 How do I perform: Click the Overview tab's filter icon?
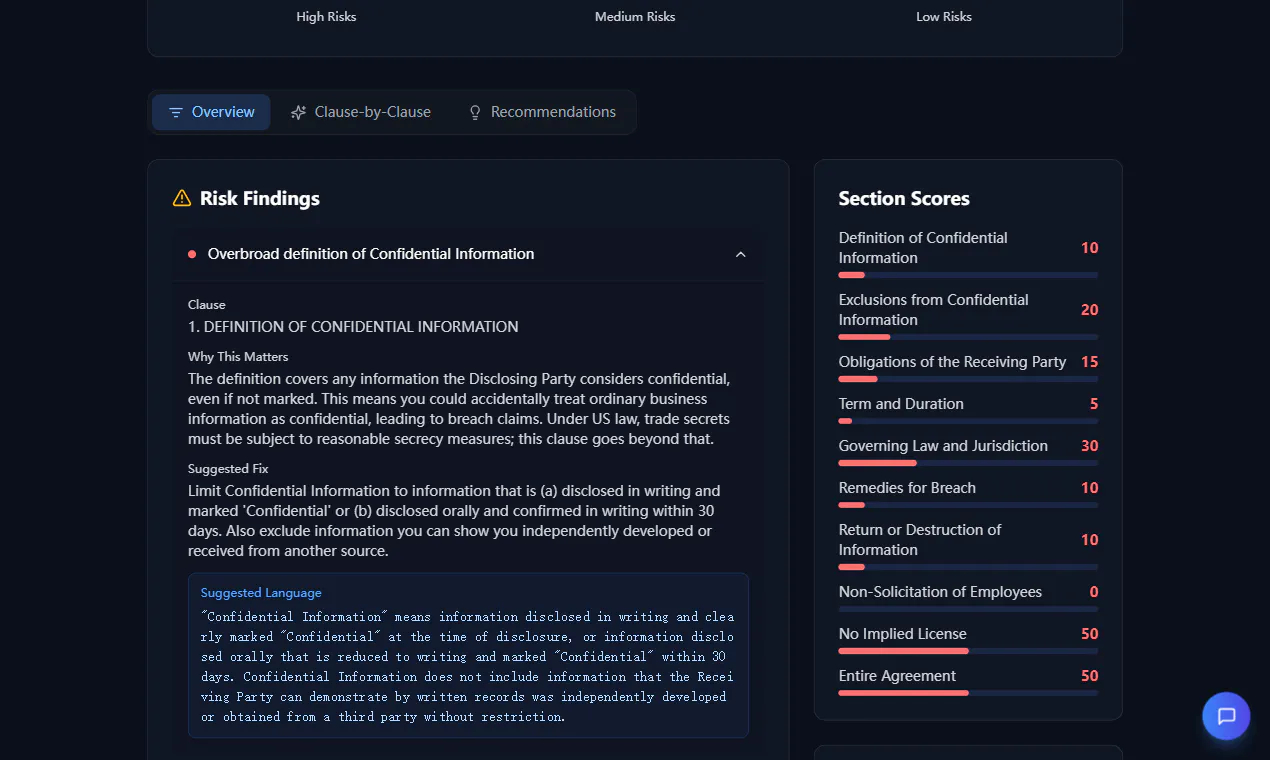176,113
